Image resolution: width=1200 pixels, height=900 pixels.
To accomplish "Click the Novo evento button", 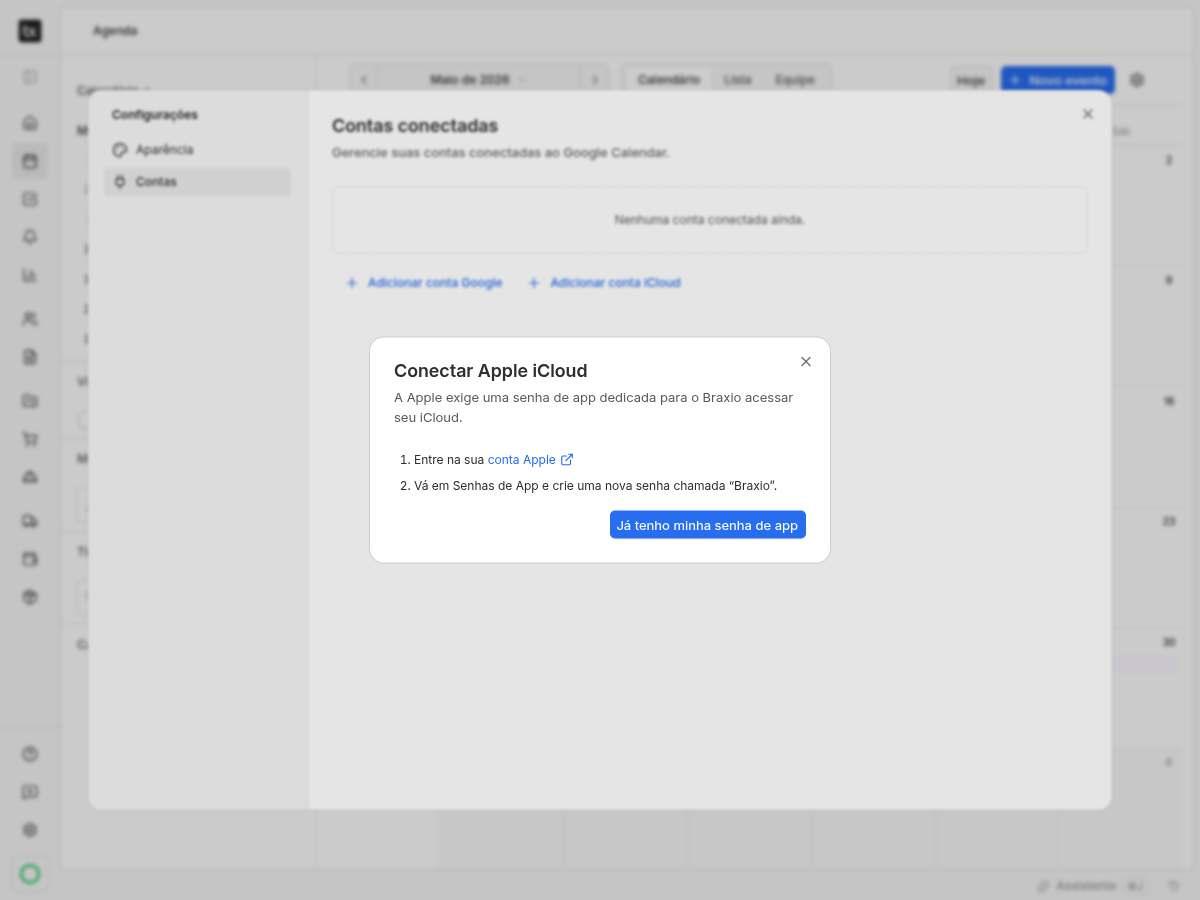I will tap(1057, 80).
